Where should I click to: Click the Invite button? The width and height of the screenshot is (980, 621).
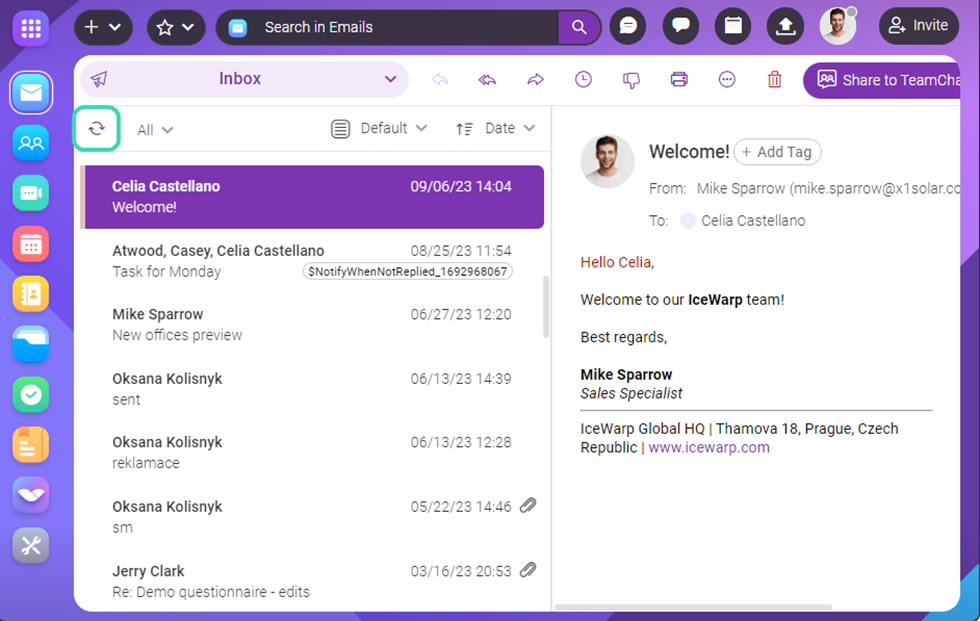pos(919,26)
